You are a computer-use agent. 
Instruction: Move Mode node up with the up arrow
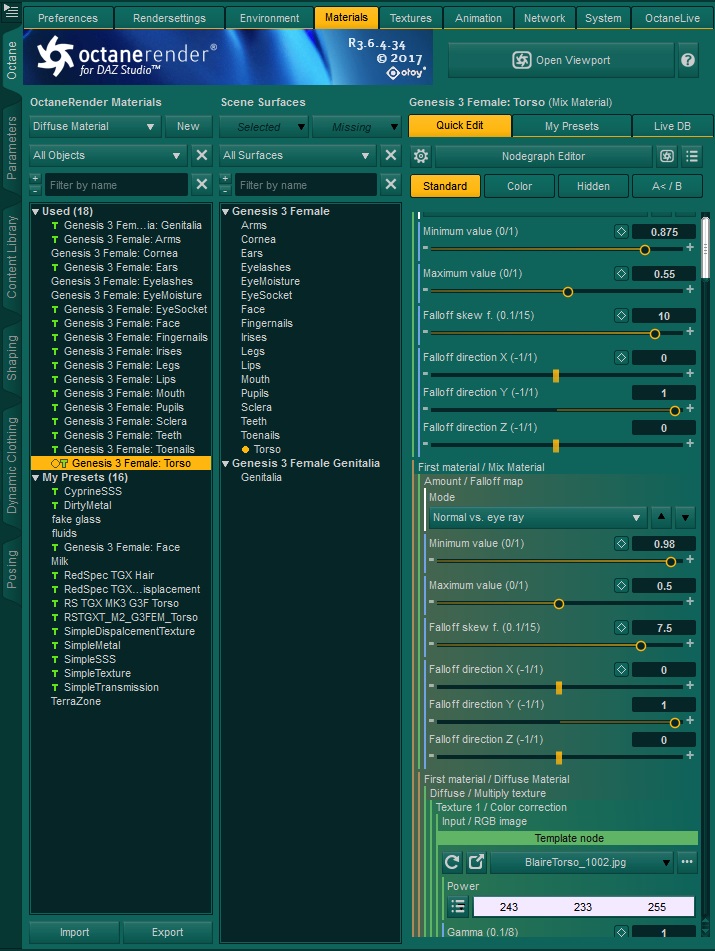coord(662,517)
